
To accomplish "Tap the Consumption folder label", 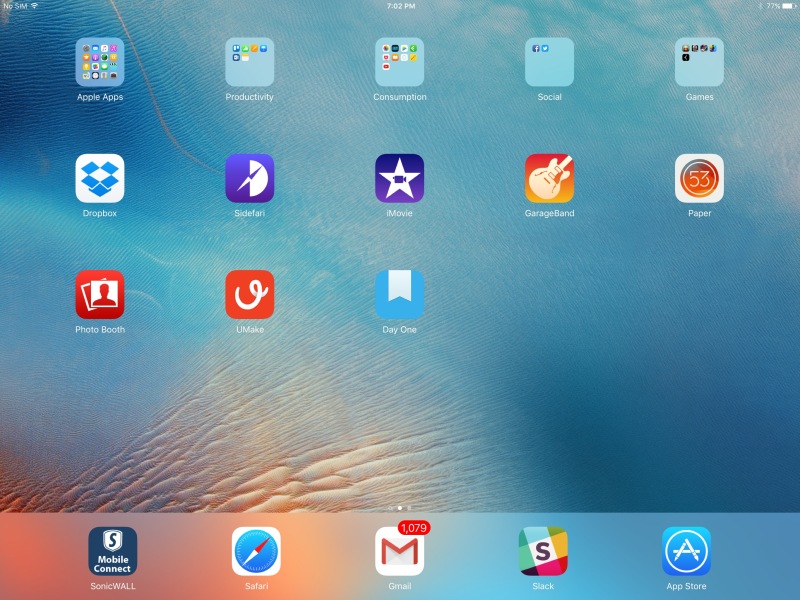I will (x=399, y=97).
